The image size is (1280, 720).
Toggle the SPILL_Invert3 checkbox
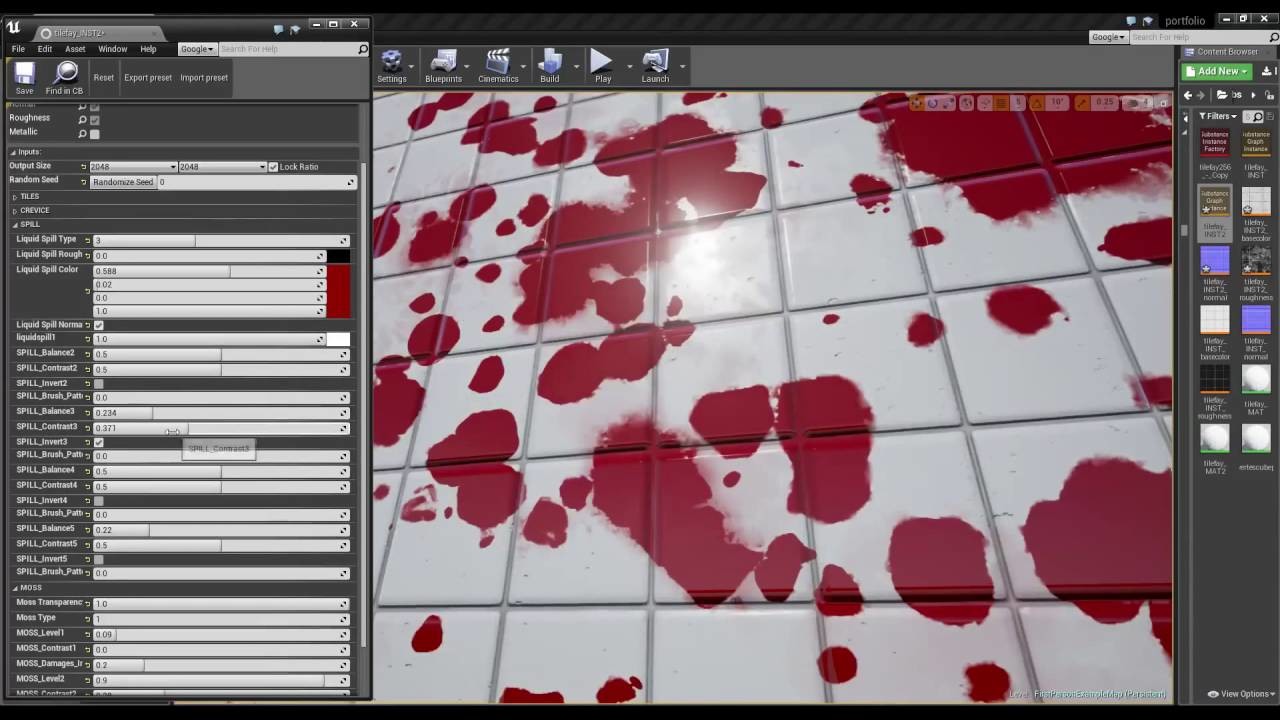(x=98, y=441)
